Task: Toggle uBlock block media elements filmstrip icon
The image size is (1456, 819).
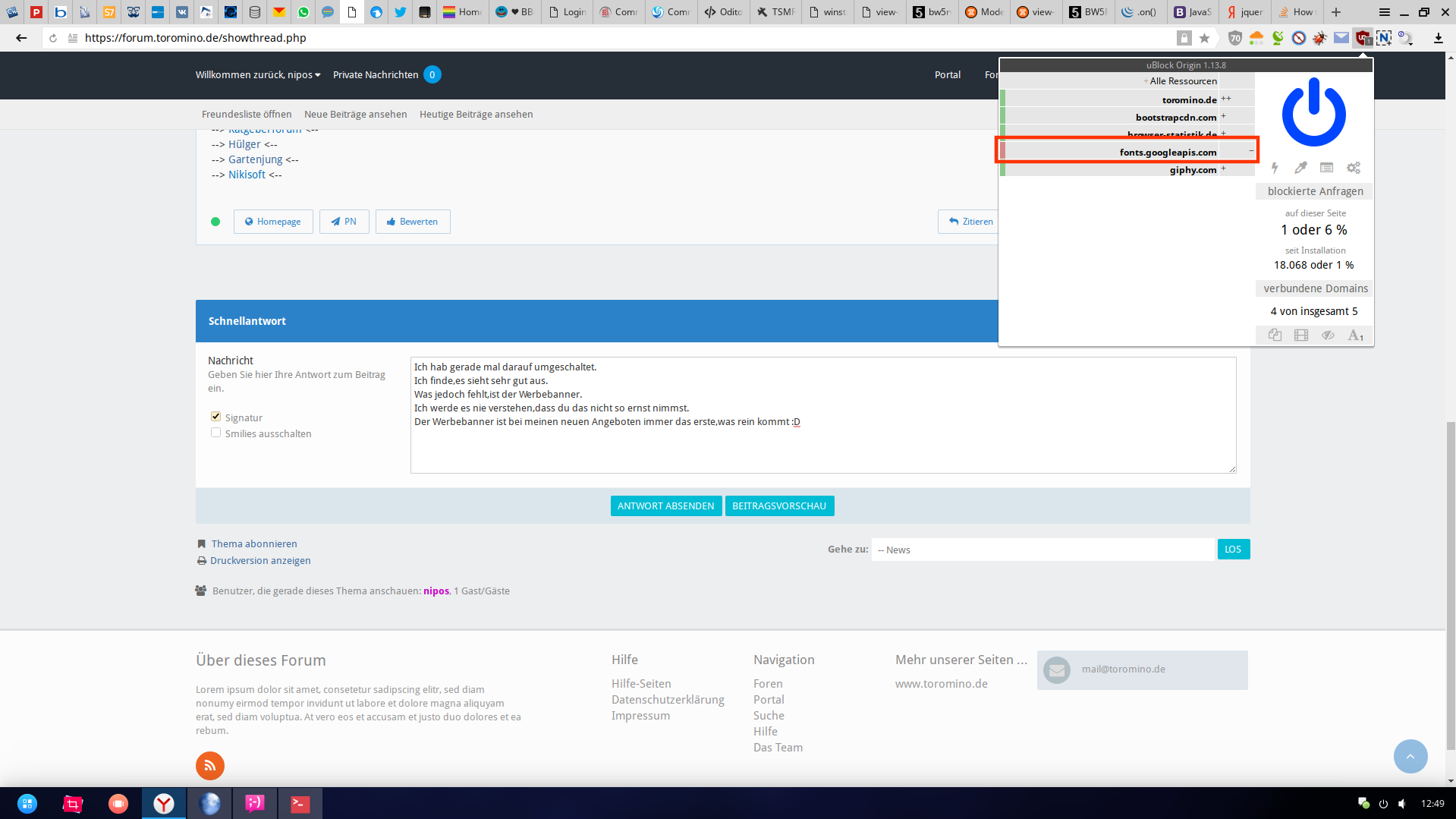Action: pos(1301,335)
